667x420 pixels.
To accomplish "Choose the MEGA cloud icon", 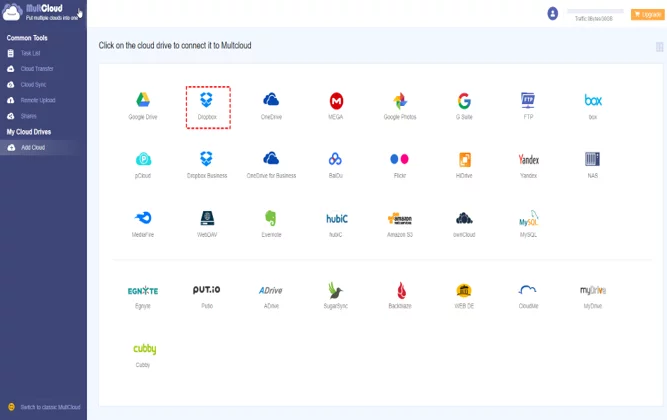I will tap(336, 101).
